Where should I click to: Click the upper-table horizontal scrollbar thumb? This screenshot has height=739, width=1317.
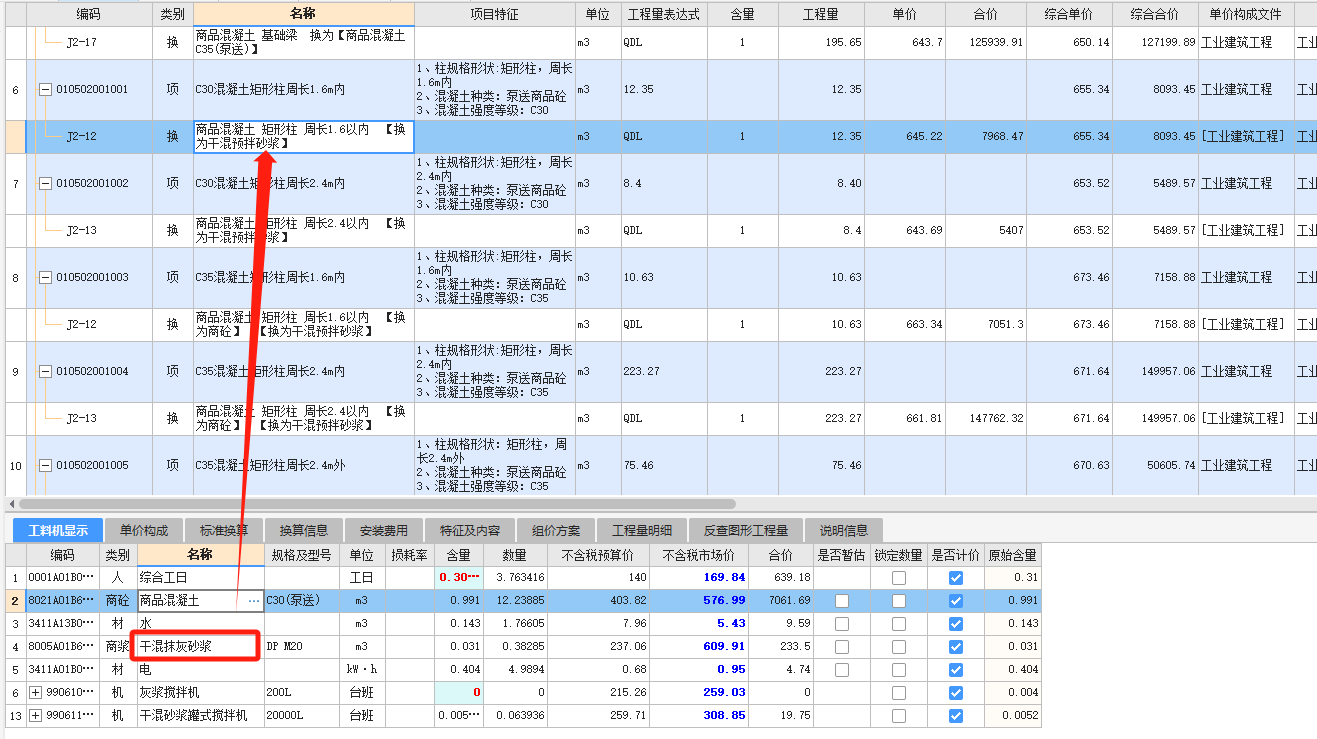click(377, 504)
